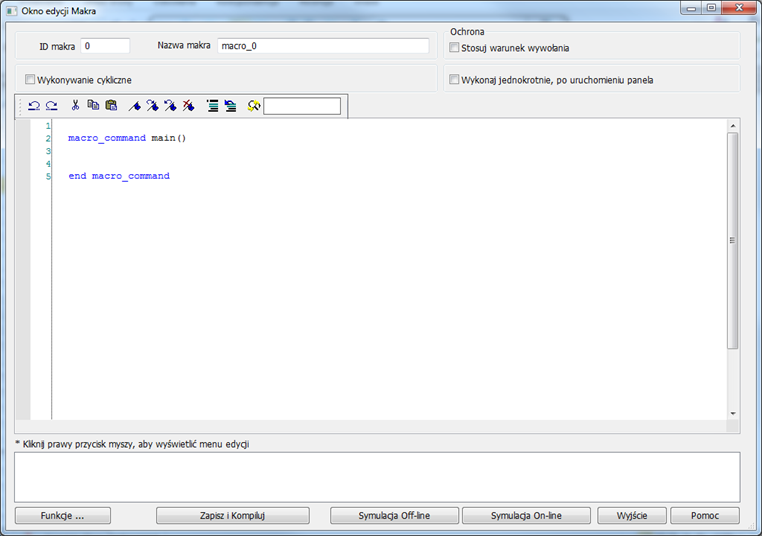Image resolution: width=762 pixels, height=536 pixels.
Task: Click the find/search binoculars icon
Action: pyautogui.click(x=254, y=105)
